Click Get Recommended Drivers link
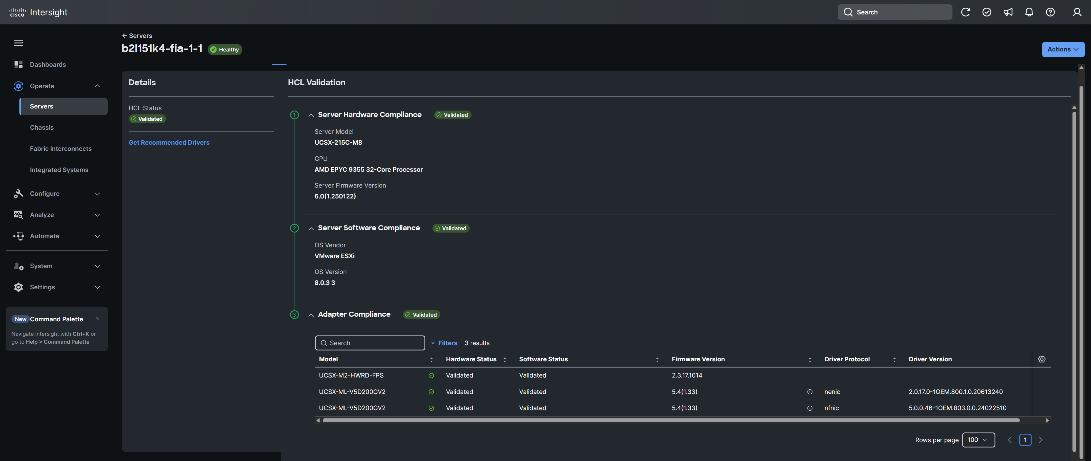The height and width of the screenshot is (461, 1091). pyautogui.click(x=169, y=143)
